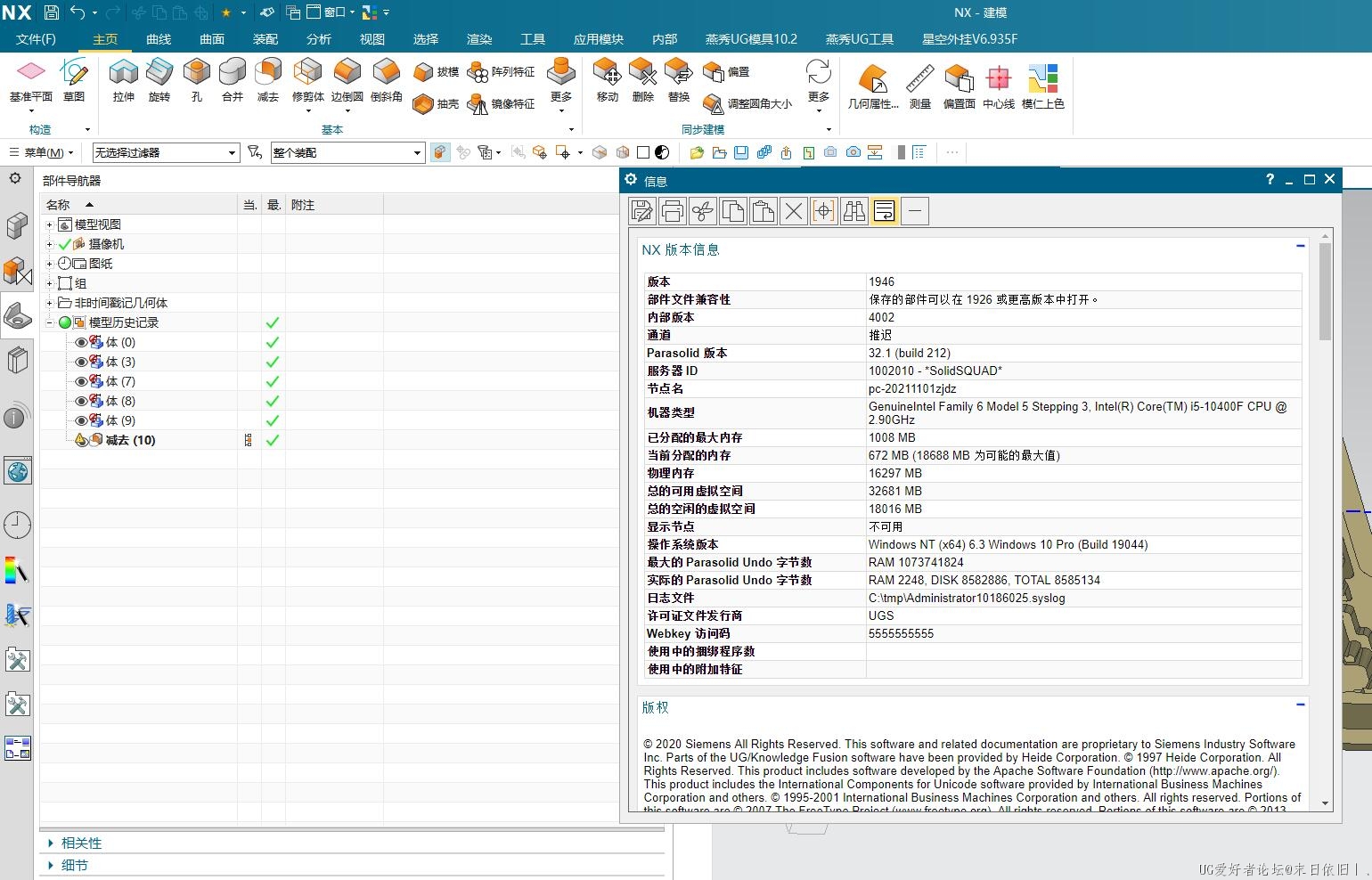Expand the 模型视图 tree node
Screen dimensions: 1372x880
(50, 224)
